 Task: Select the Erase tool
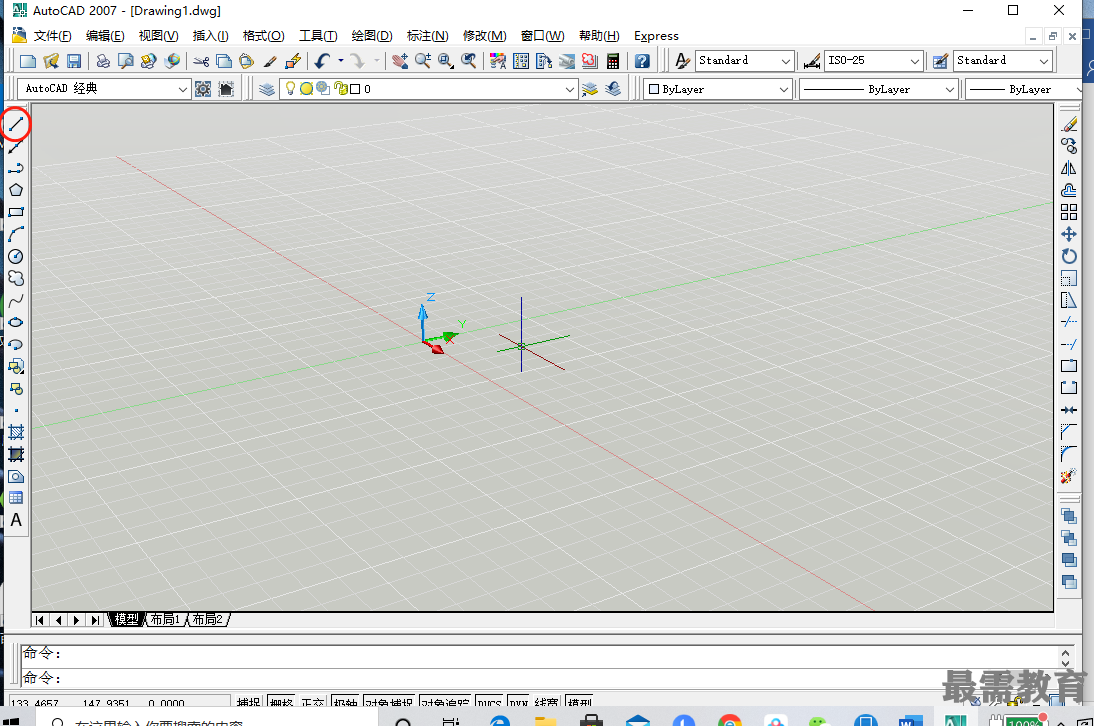tap(1069, 124)
